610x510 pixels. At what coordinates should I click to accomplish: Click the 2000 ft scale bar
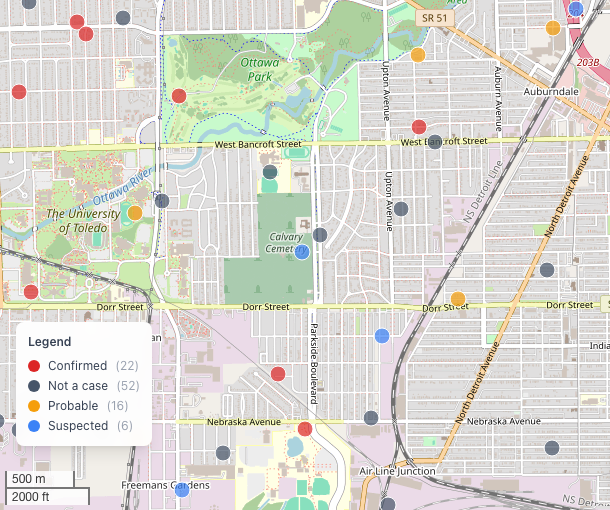pyautogui.click(x=47, y=496)
